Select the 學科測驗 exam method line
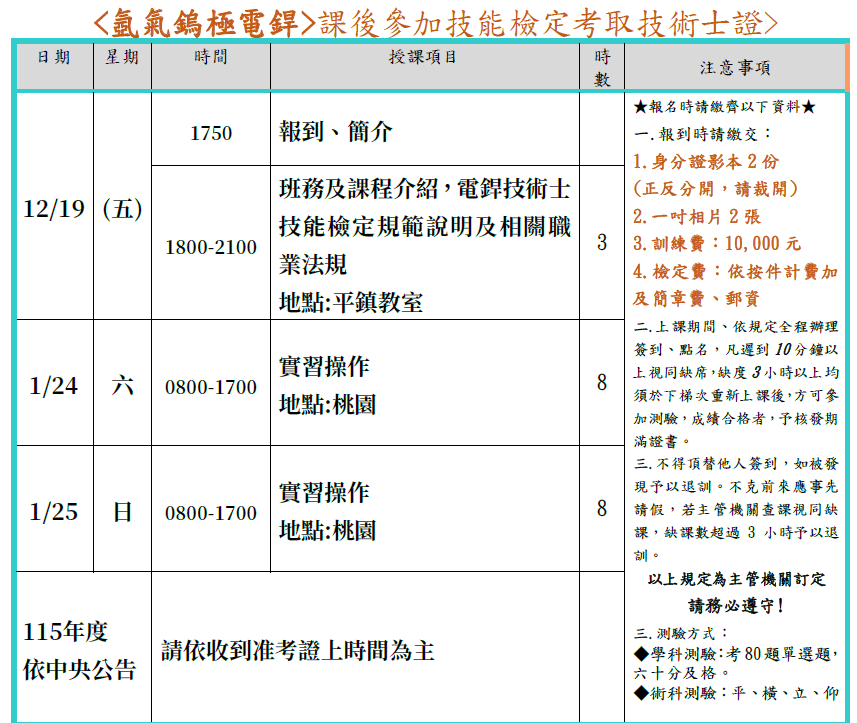Screen dimensions: 857x723 [x=735, y=653]
